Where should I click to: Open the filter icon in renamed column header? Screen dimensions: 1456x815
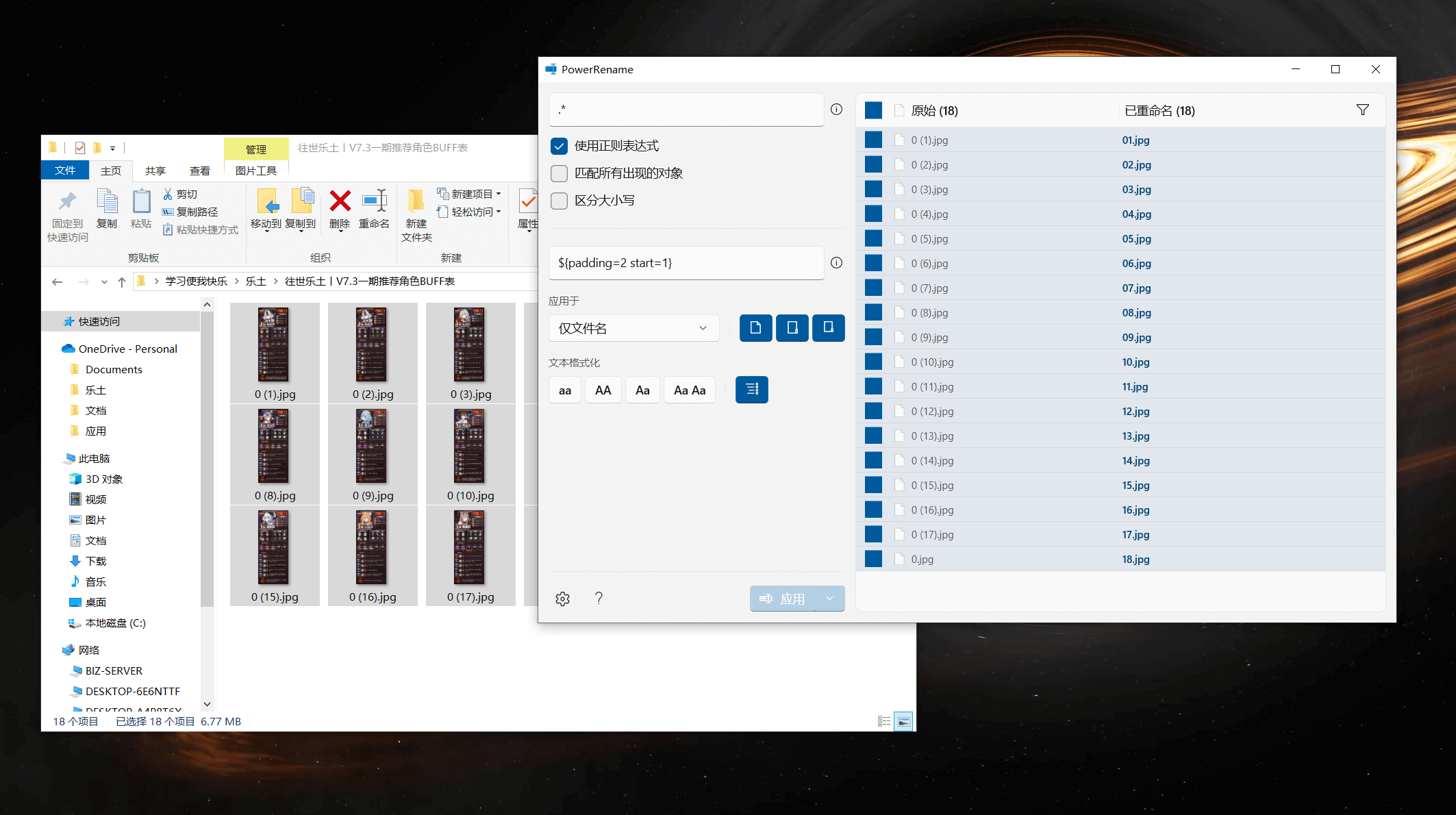pos(1362,110)
